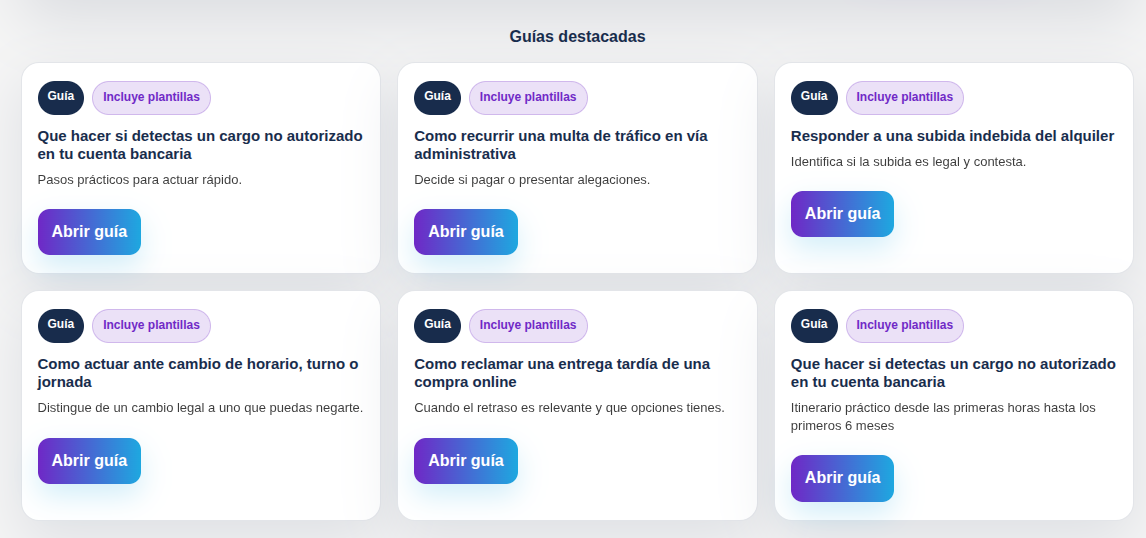Click 'Abrir guía' under 'Itinerario práctico' description

coord(842,478)
